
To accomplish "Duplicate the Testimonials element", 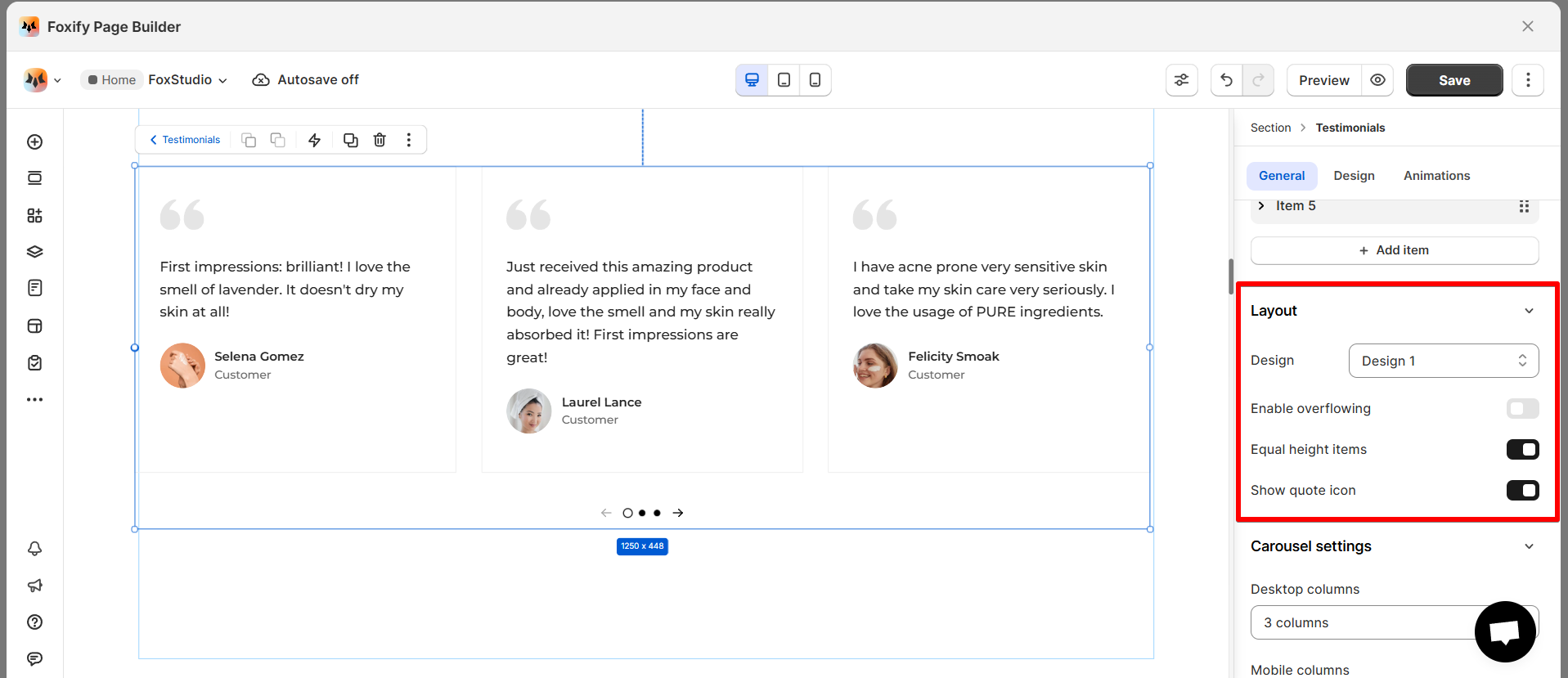I will (x=350, y=140).
